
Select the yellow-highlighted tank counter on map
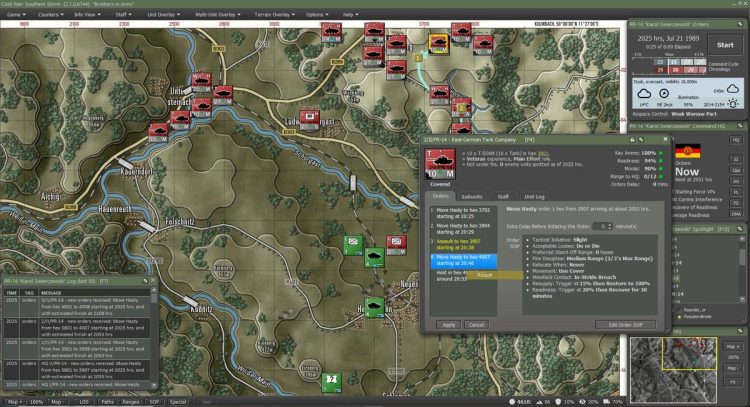point(437,41)
